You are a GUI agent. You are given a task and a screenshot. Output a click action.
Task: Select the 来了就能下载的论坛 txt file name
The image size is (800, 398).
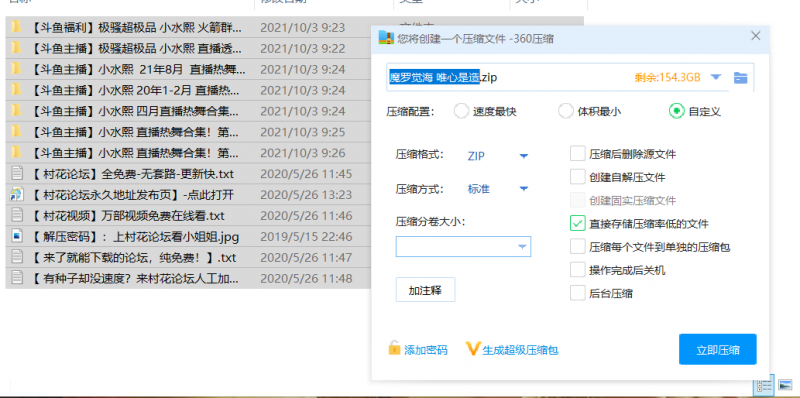133,258
